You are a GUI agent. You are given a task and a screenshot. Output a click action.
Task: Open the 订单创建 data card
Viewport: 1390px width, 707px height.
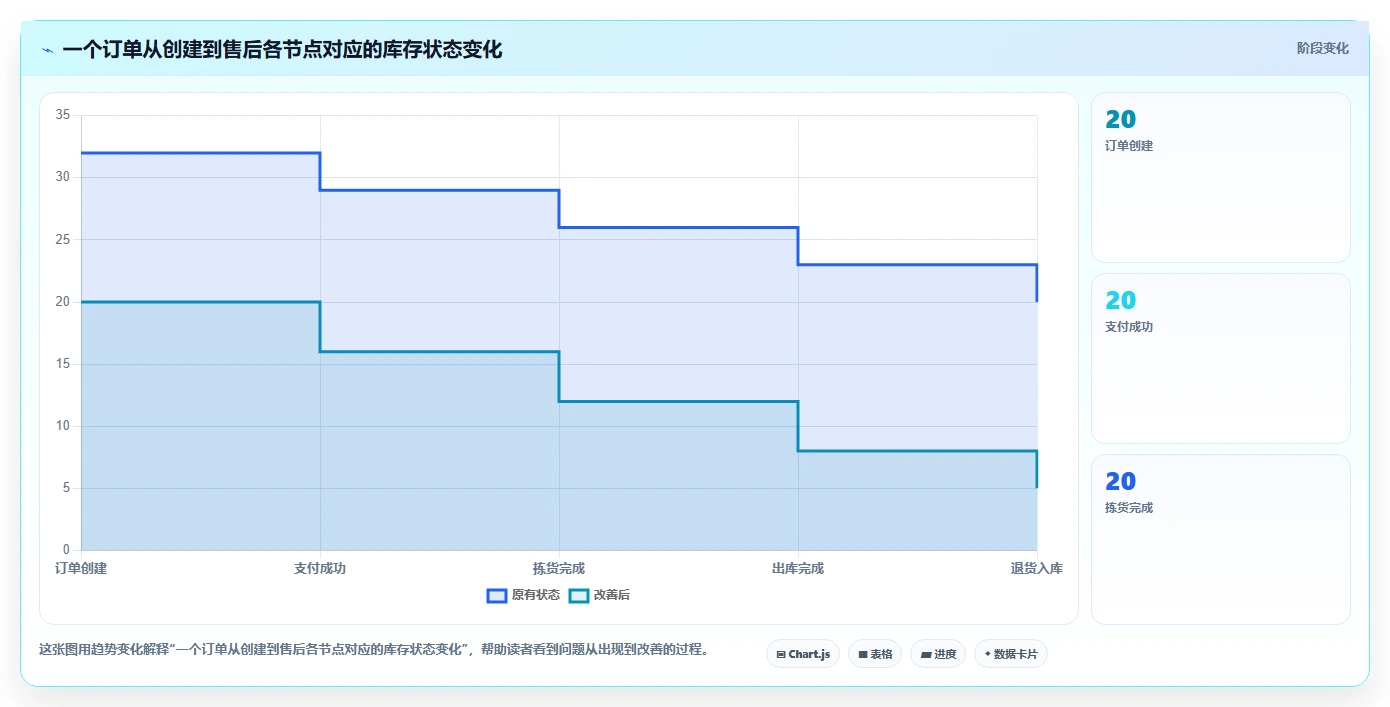pyautogui.click(x=1221, y=178)
